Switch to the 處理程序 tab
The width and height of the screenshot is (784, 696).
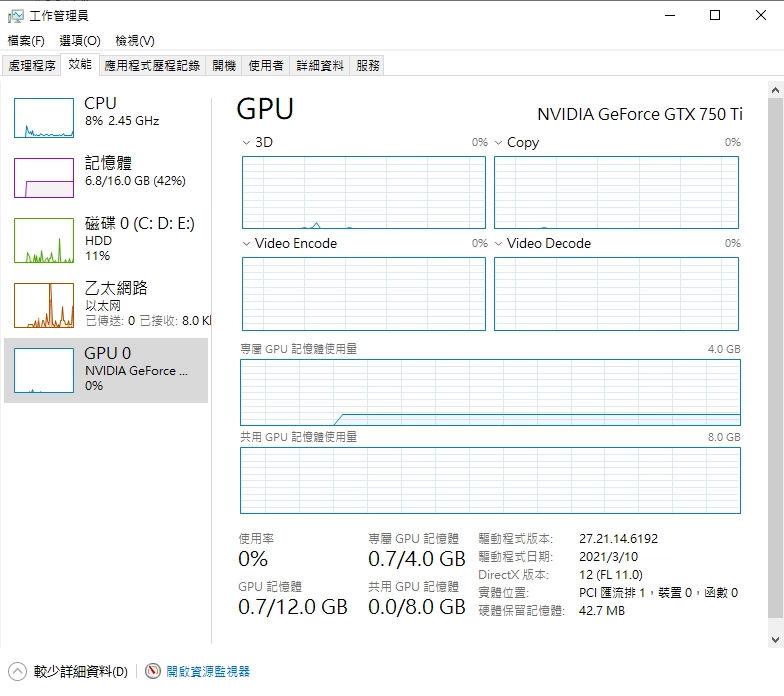click(32, 66)
